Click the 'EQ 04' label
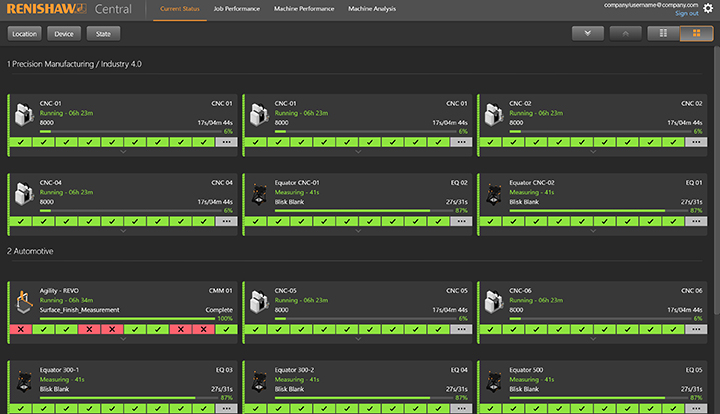Viewport: 720px width, 414px height. click(x=459, y=369)
